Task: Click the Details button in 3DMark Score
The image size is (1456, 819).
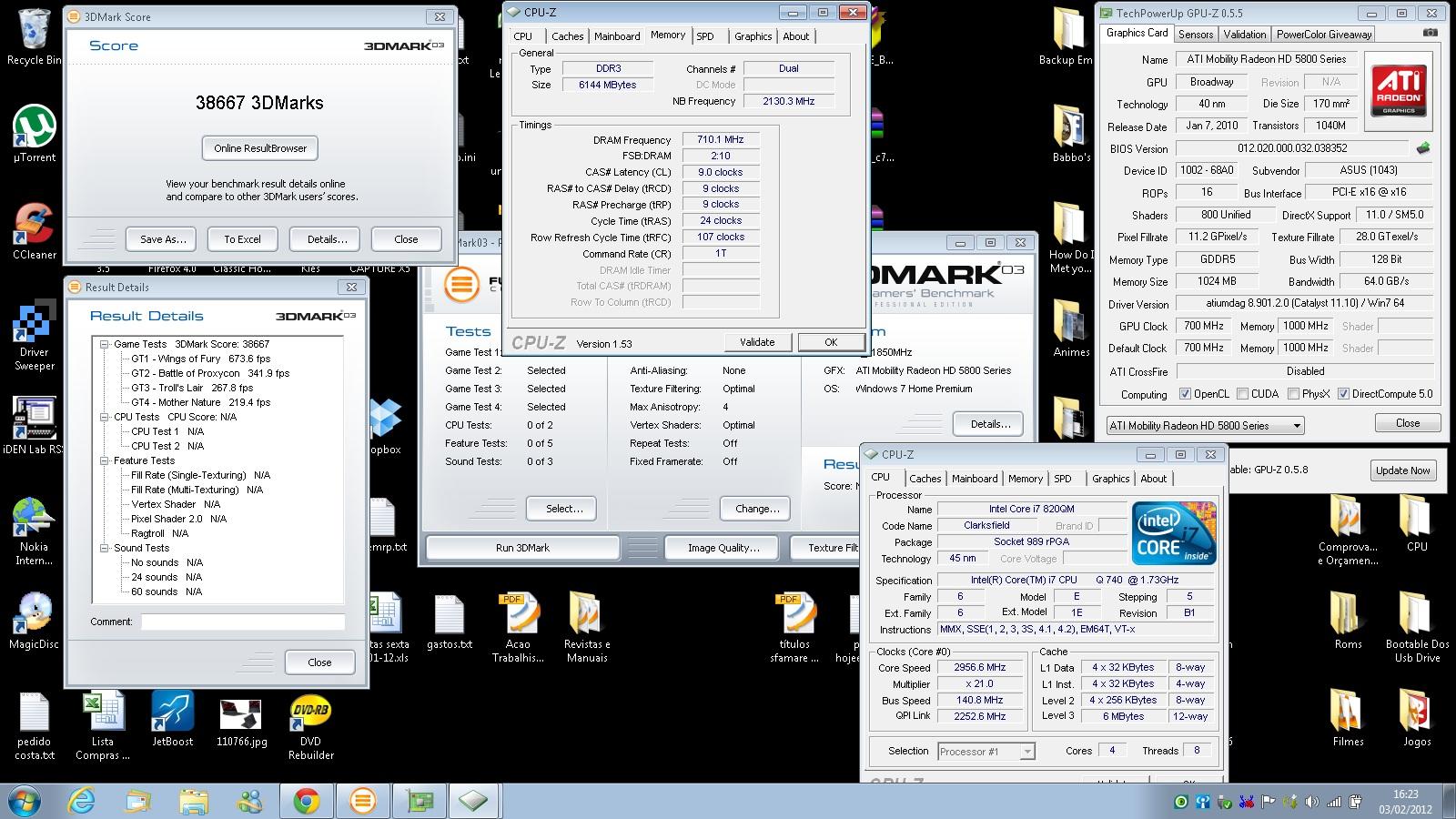Action: coord(327,239)
